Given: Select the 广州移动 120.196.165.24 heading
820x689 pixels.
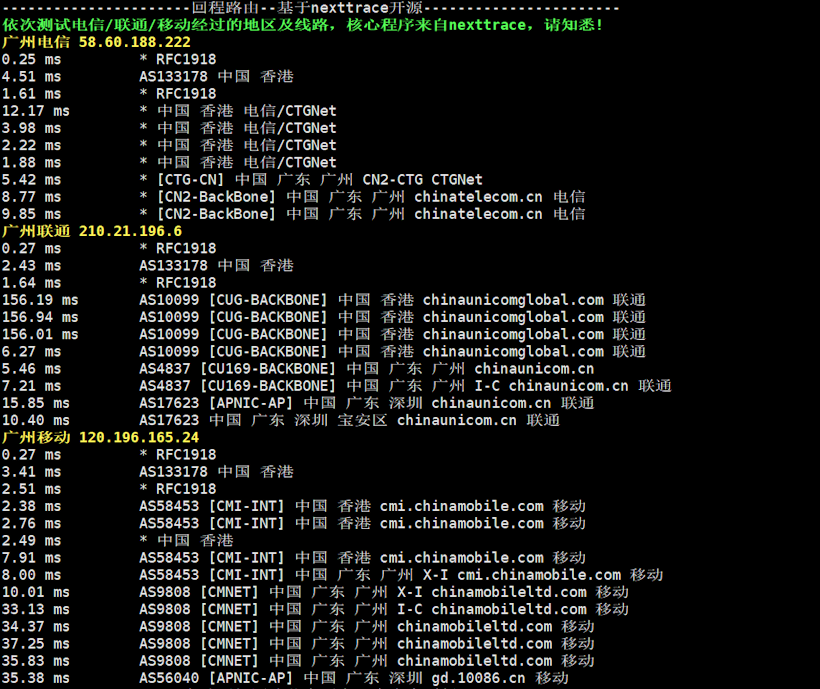Looking at the screenshot, I should (100, 437).
